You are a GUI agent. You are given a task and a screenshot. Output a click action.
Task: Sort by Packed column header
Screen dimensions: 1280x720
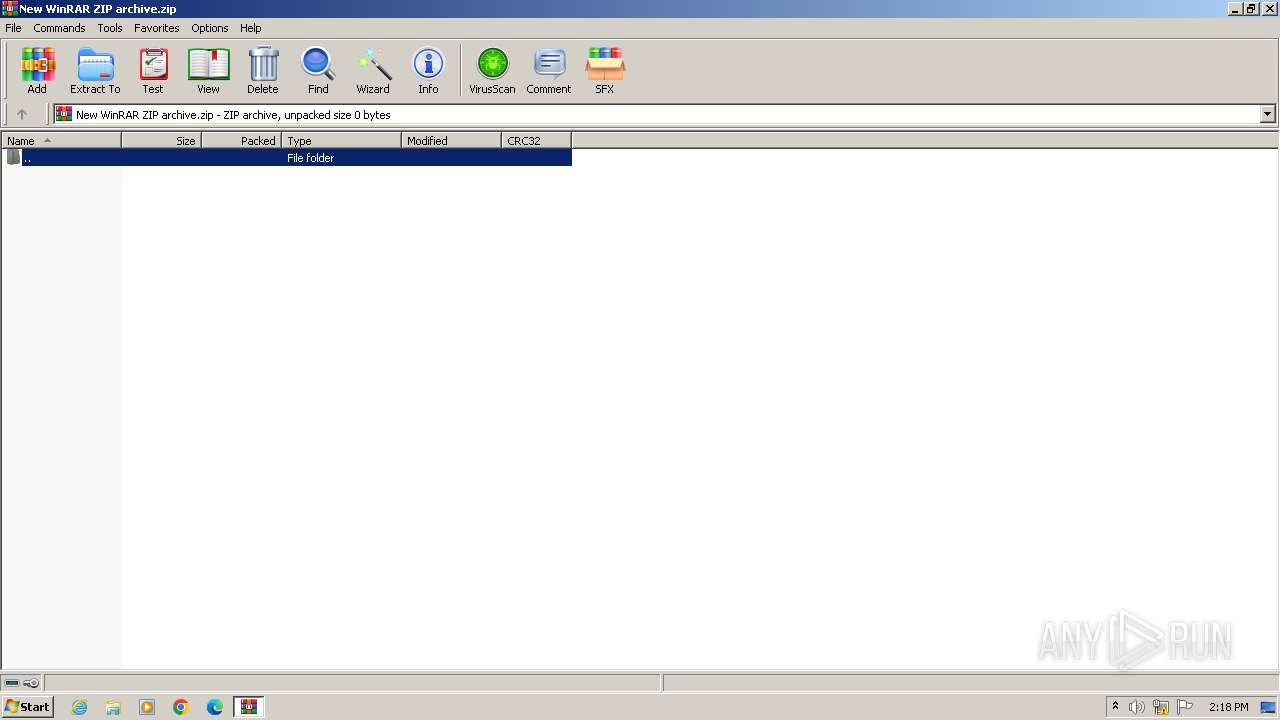(x=242, y=141)
